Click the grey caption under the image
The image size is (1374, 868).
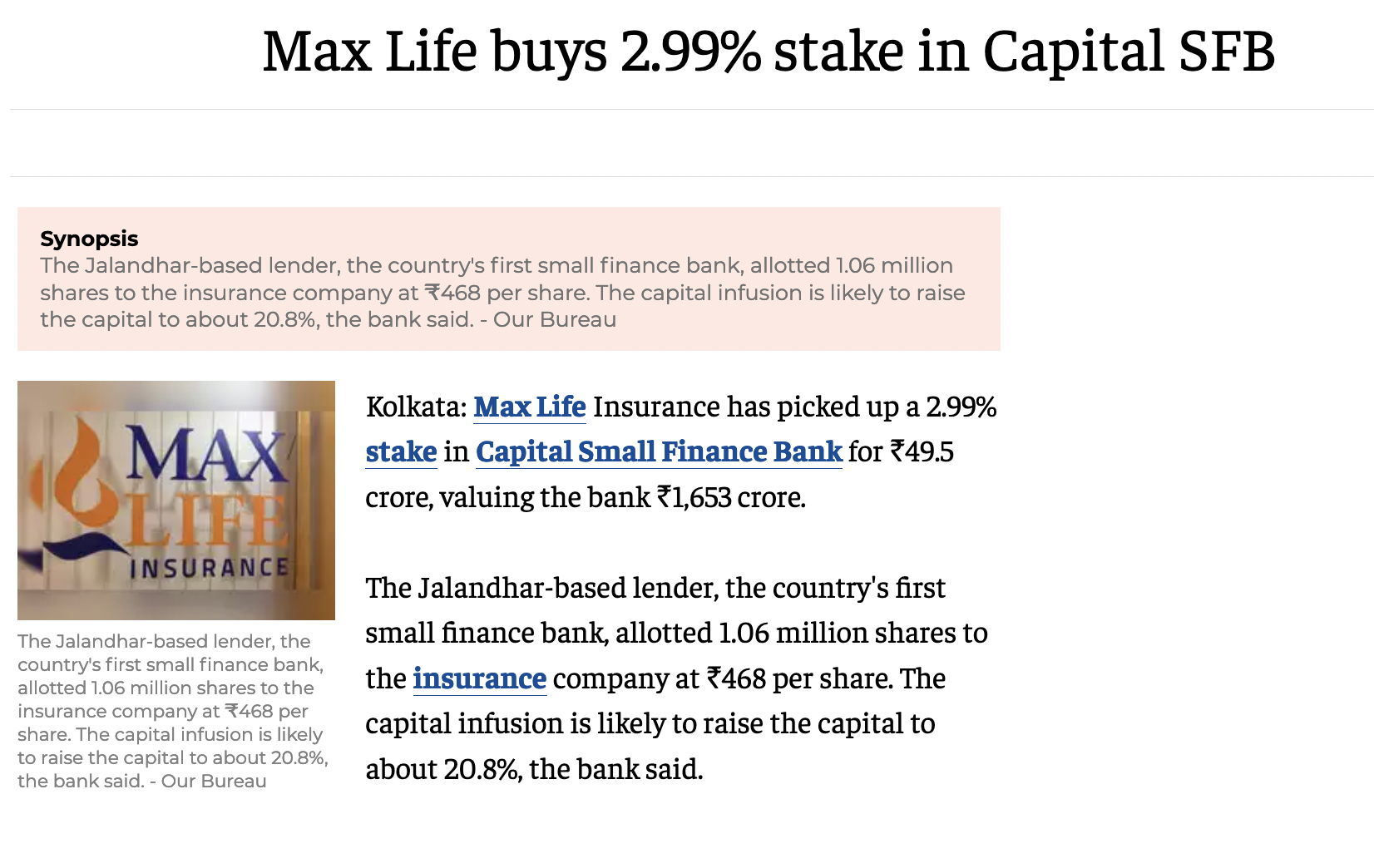pos(173,711)
